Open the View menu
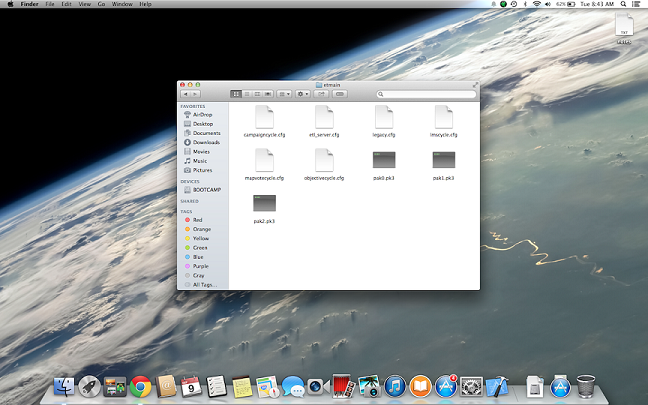648x405 pixels. [x=84, y=4]
